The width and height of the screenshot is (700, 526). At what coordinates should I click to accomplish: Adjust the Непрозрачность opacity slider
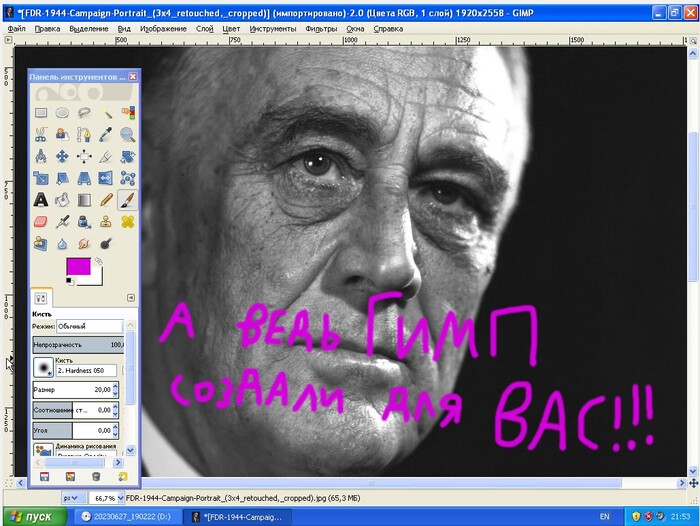[78, 345]
